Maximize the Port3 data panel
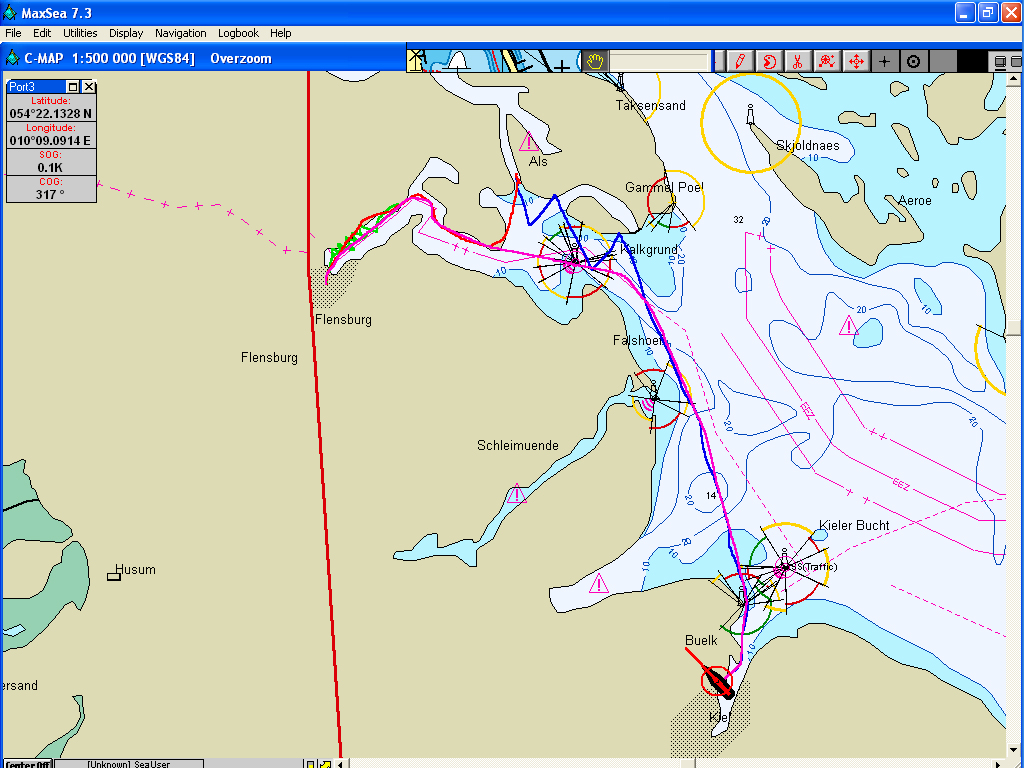The width and height of the screenshot is (1024, 768). [73, 87]
